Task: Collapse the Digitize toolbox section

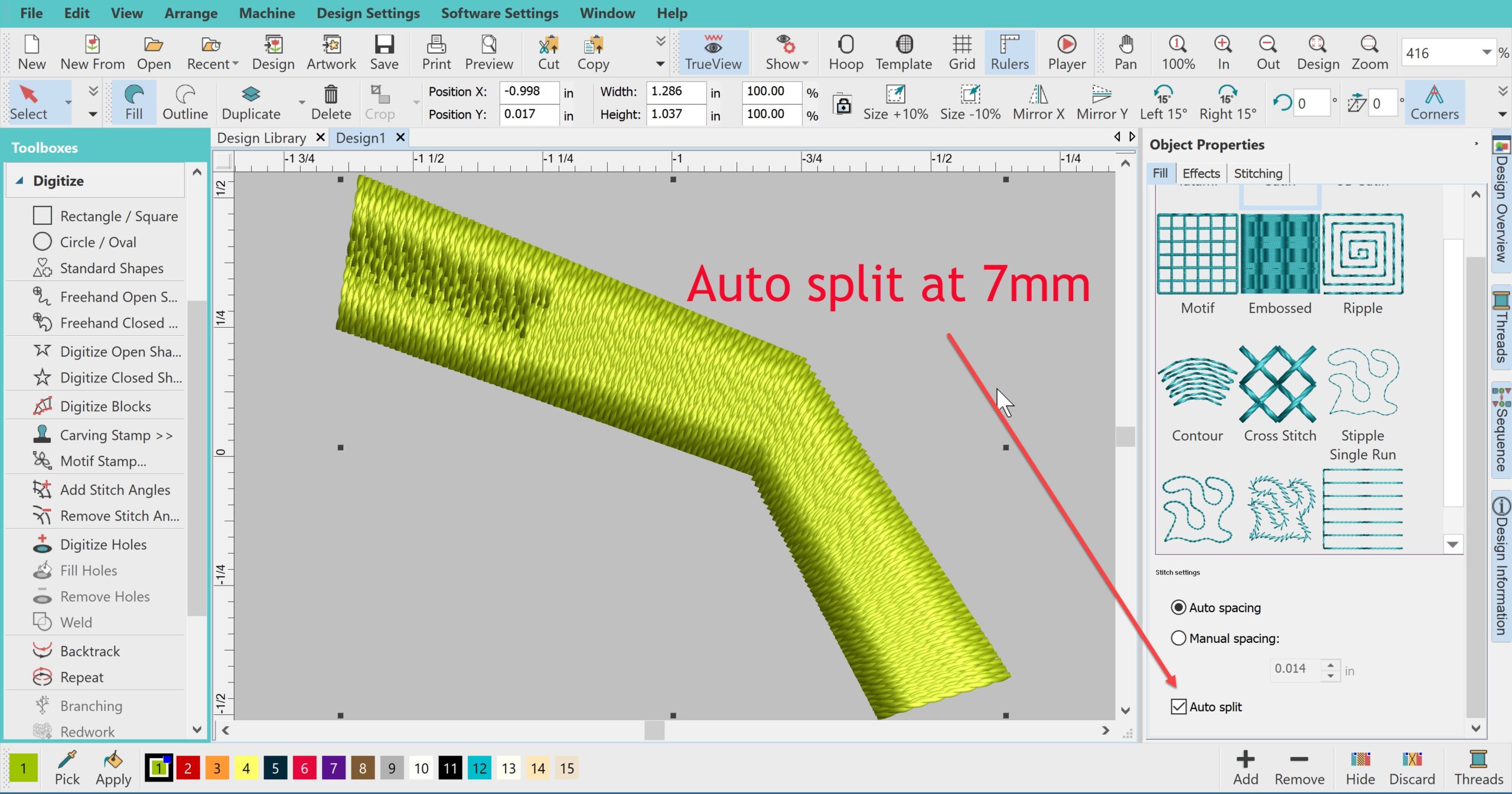Action: (x=19, y=181)
